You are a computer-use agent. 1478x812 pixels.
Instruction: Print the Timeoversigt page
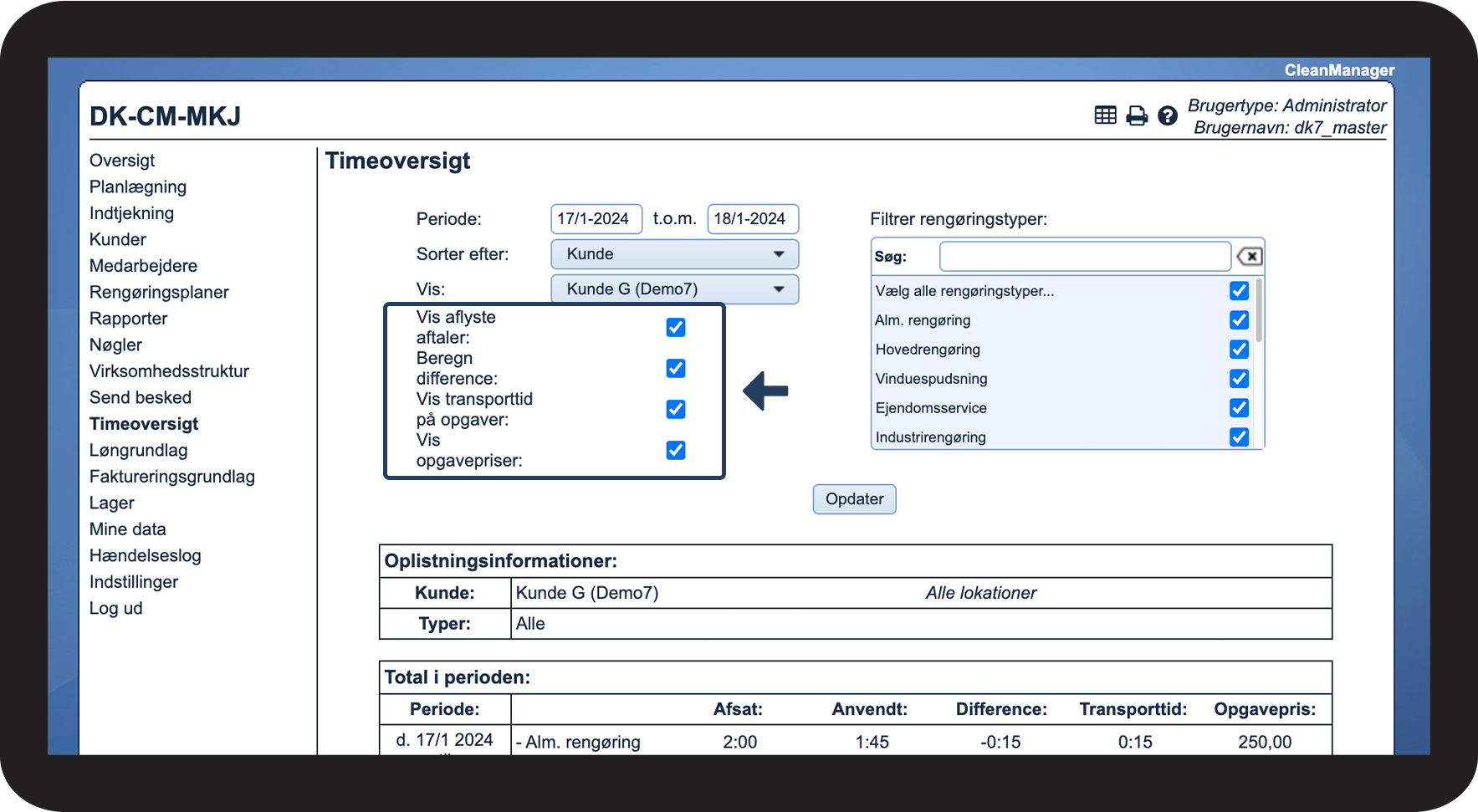1137,115
